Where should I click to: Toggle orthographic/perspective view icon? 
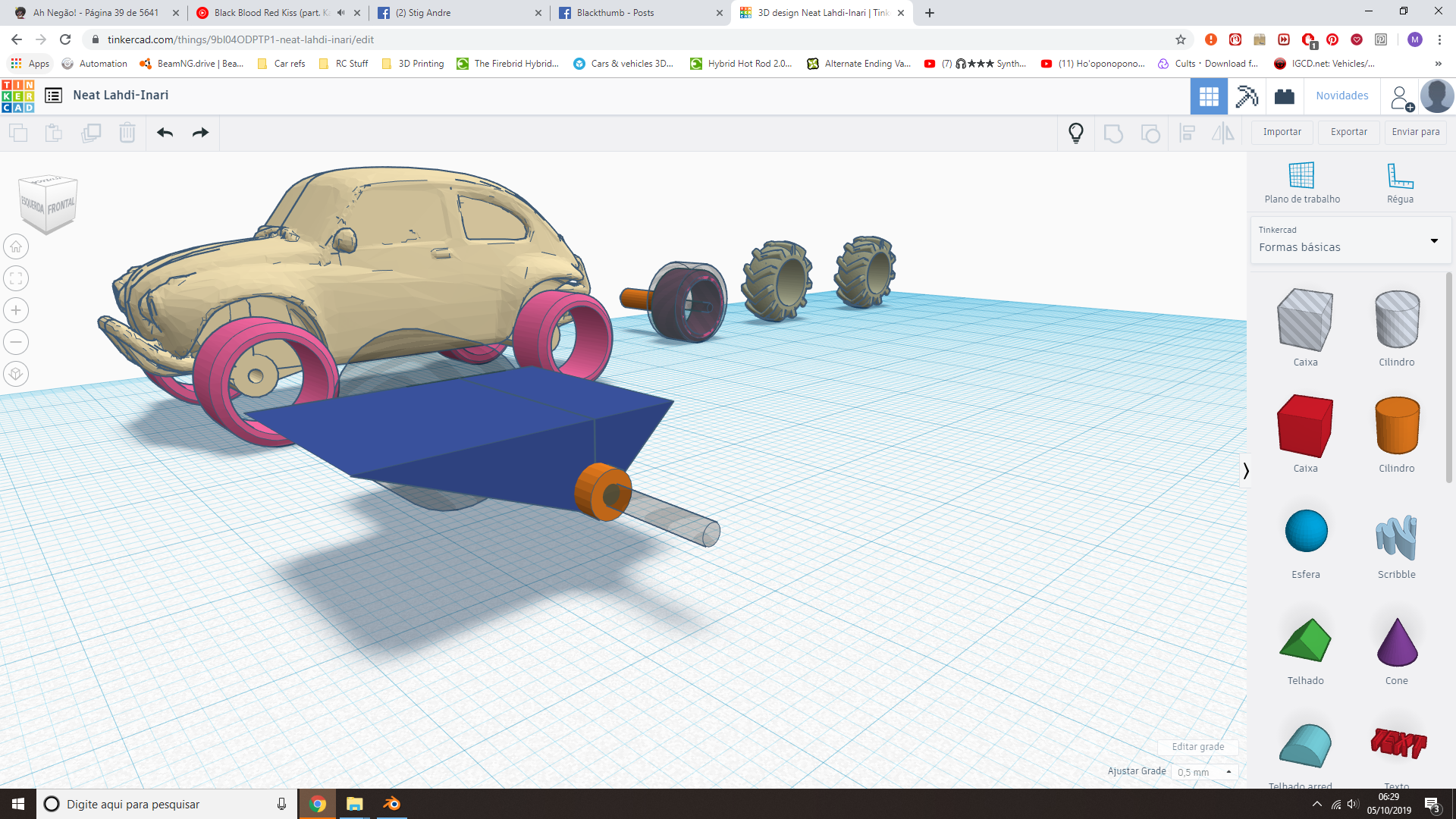coord(16,374)
